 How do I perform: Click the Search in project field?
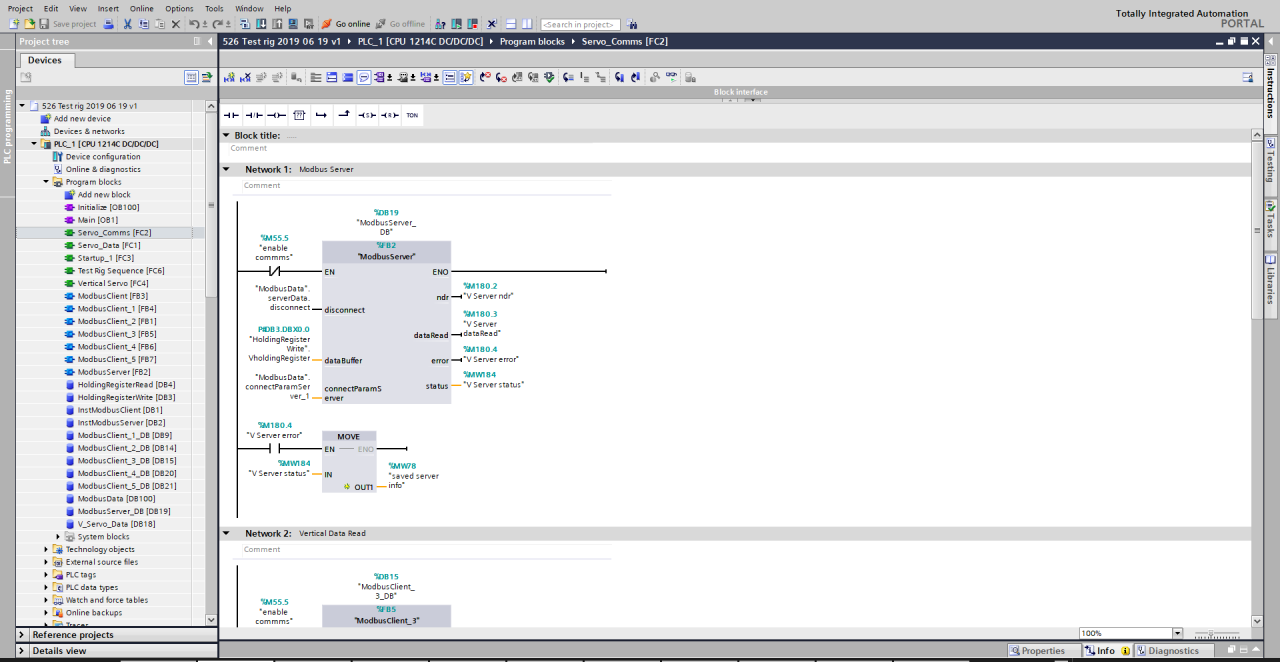pyautogui.click(x=579, y=24)
